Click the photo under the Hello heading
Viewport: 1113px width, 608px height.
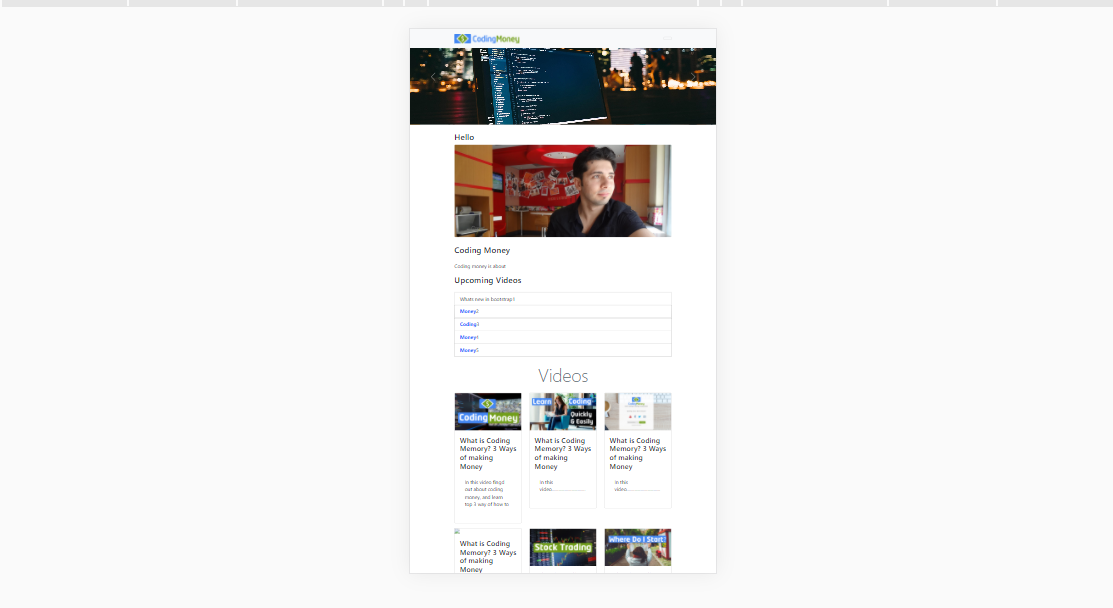562,190
